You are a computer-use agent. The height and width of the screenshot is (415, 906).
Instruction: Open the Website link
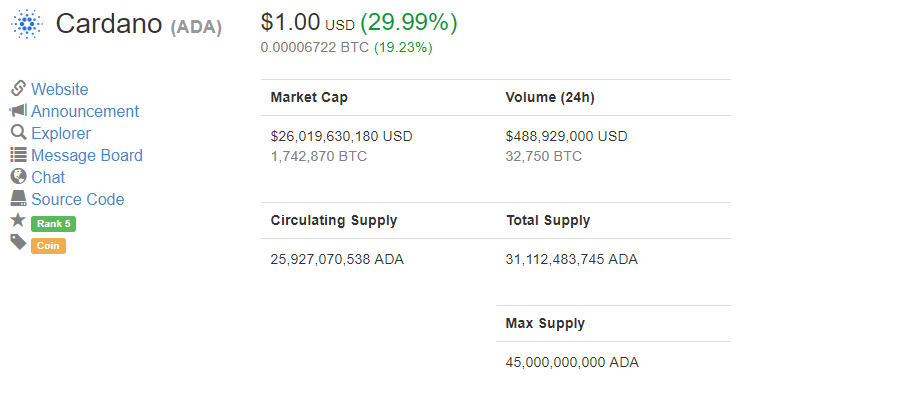click(x=60, y=89)
